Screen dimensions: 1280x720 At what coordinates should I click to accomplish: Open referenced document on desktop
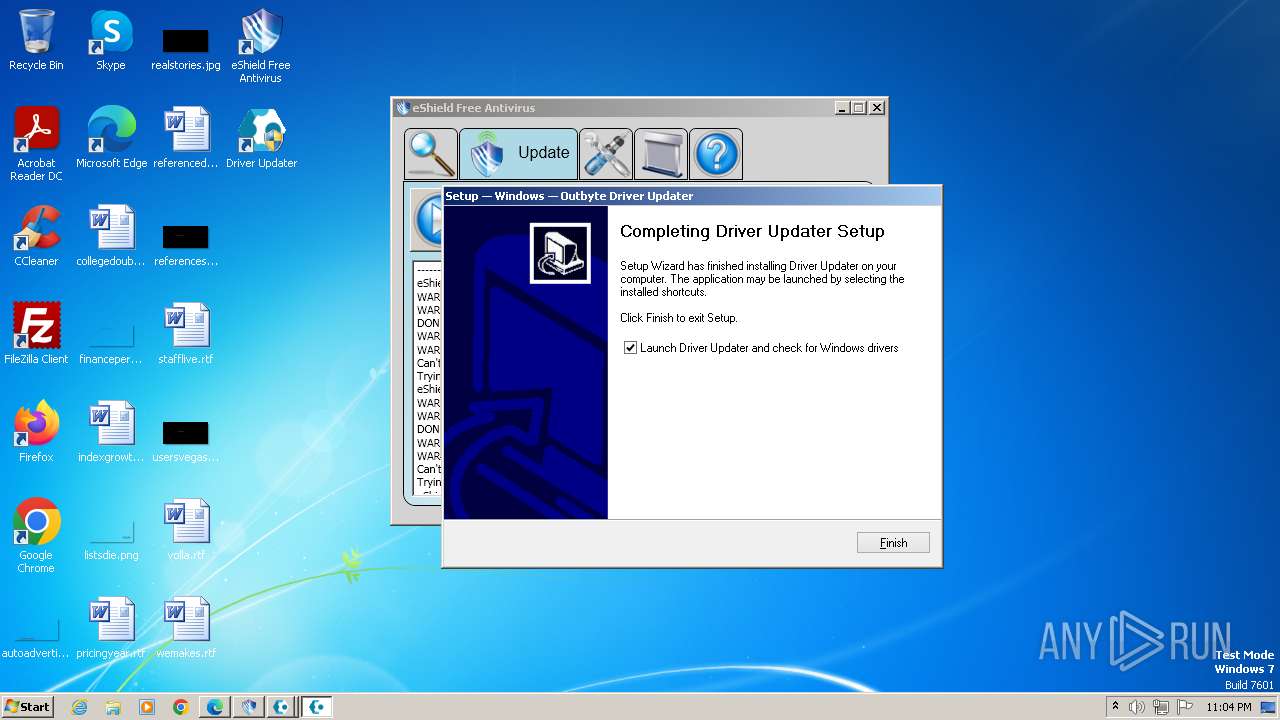[x=186, y=138]
